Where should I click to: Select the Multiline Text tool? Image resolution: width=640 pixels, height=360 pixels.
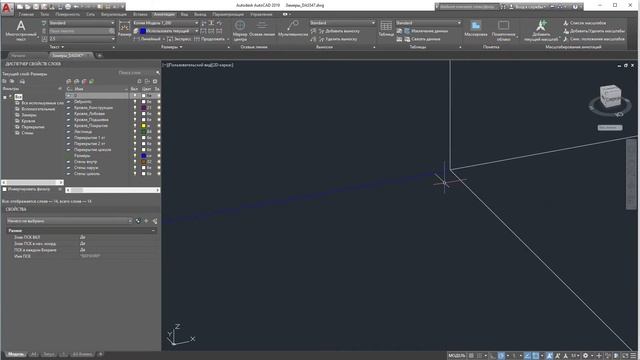(21, 31)
